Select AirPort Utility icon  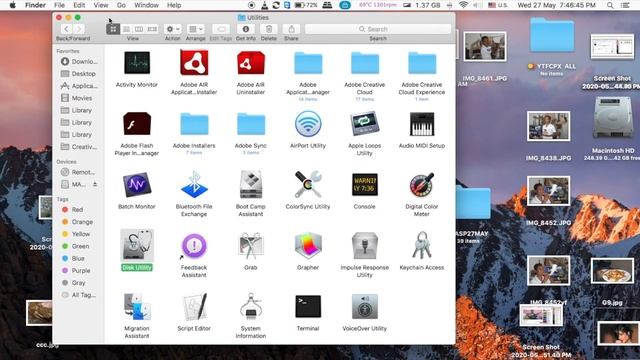(x=308, y=124)
